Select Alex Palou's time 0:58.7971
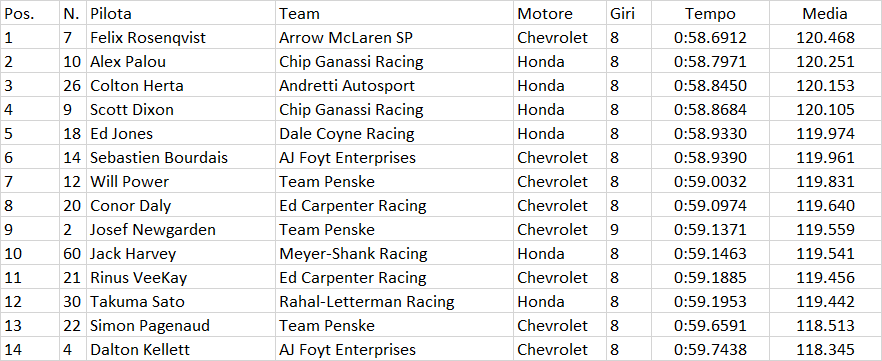The width and height of the screenshot is (882, 361). pos(710,61)
